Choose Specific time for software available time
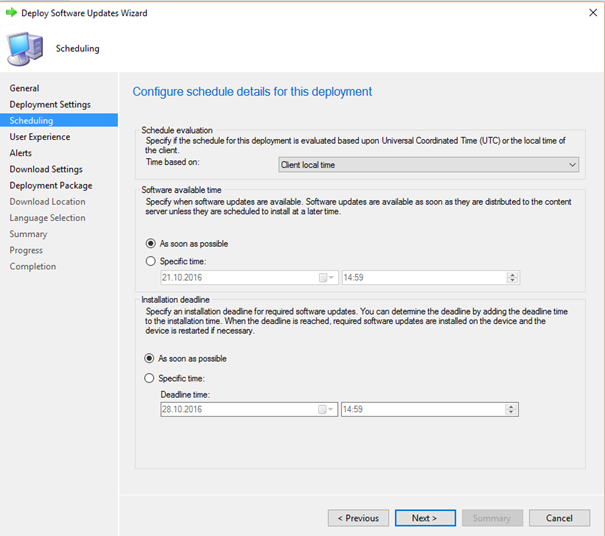The image size is (605, 536). 150,261
